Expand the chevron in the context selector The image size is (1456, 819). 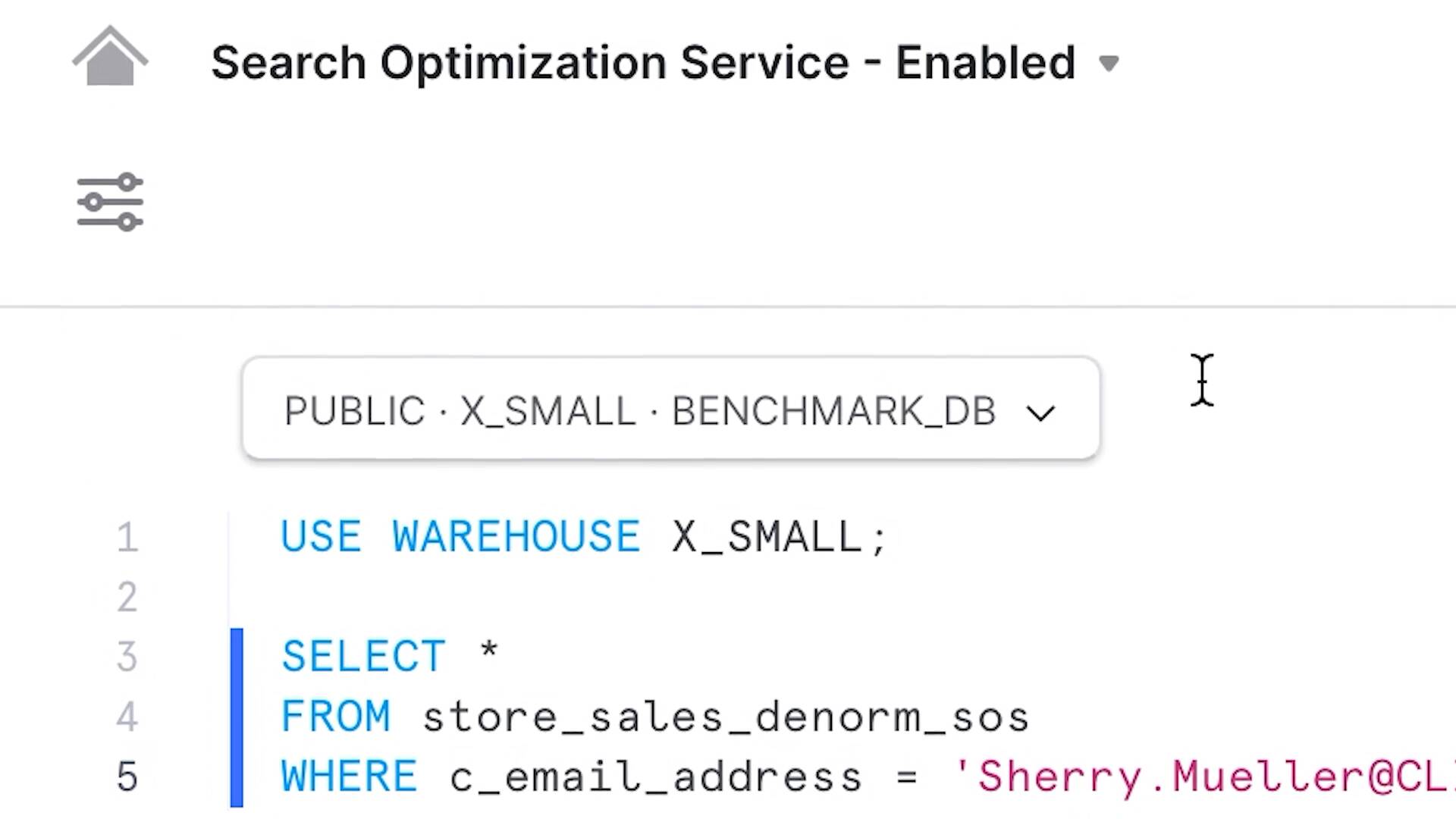tap(1040, 413)
